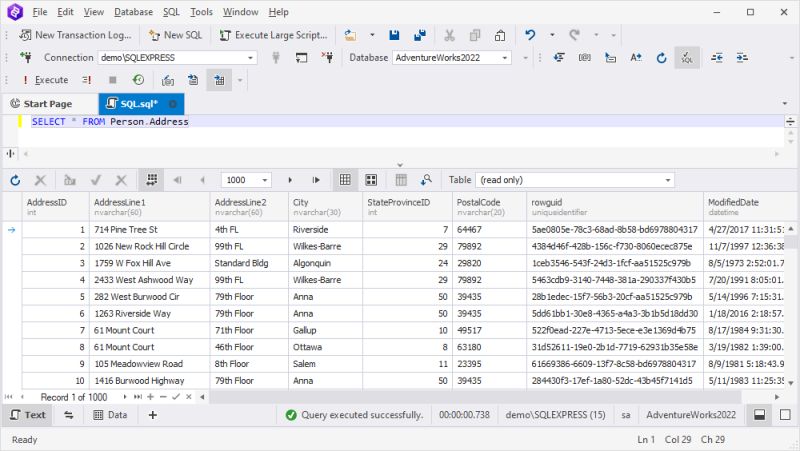800x451 pixels.
Task: Click the Cut scissors icon
Action: click(x=449, y=35)
